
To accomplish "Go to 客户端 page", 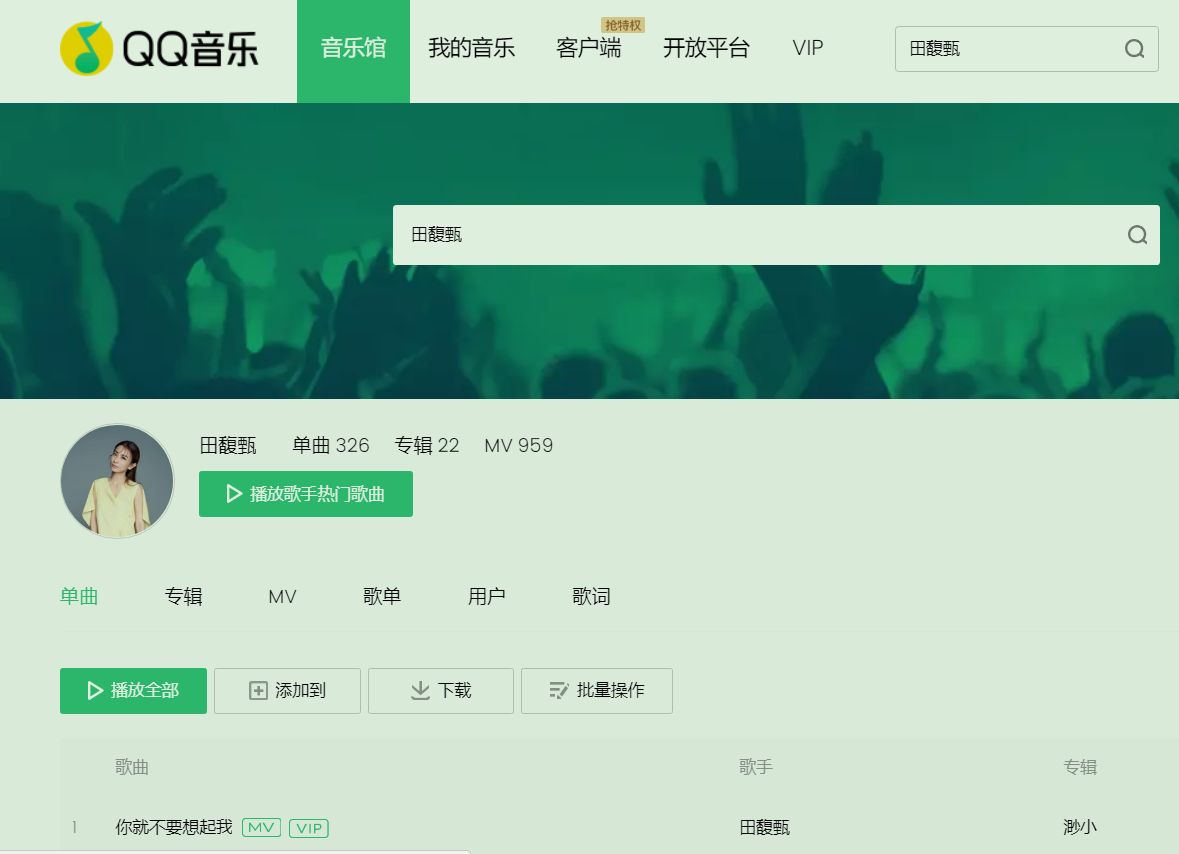I will (589, 48).
